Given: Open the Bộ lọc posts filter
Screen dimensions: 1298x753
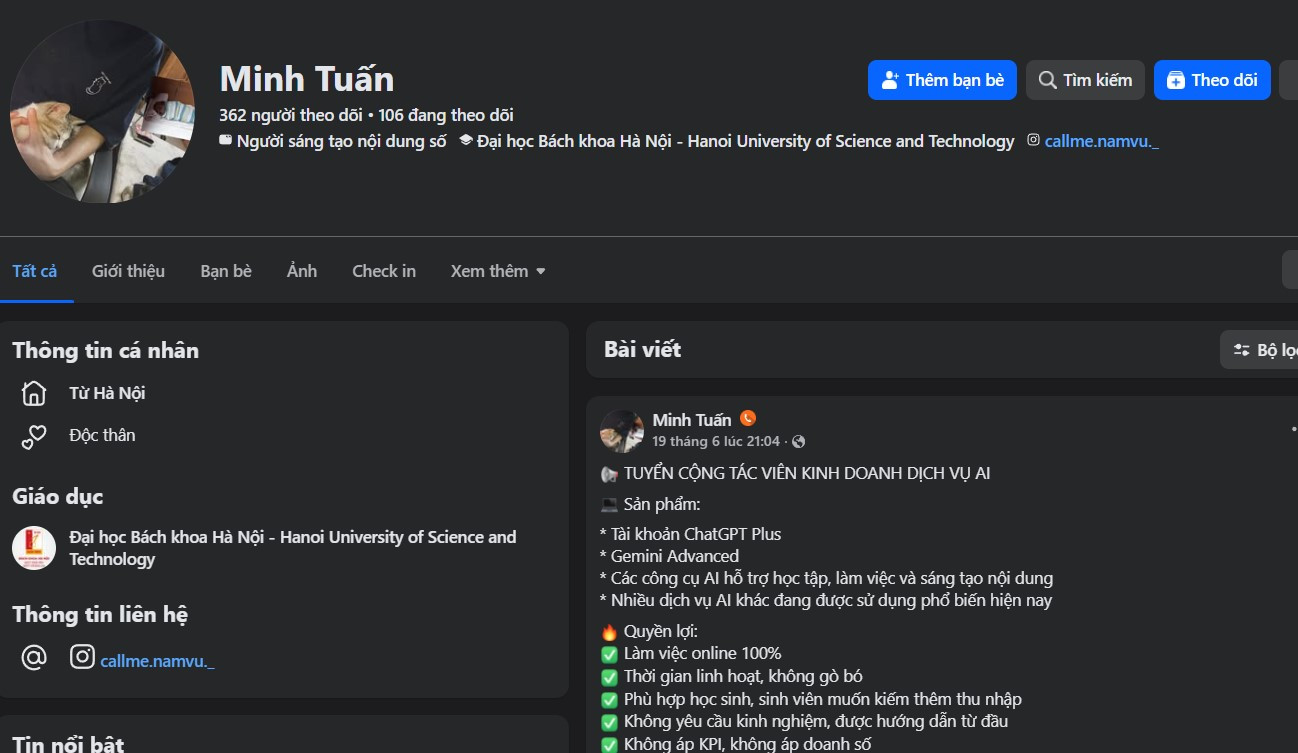Looking at the screenshot, I should pos(1260,350).
